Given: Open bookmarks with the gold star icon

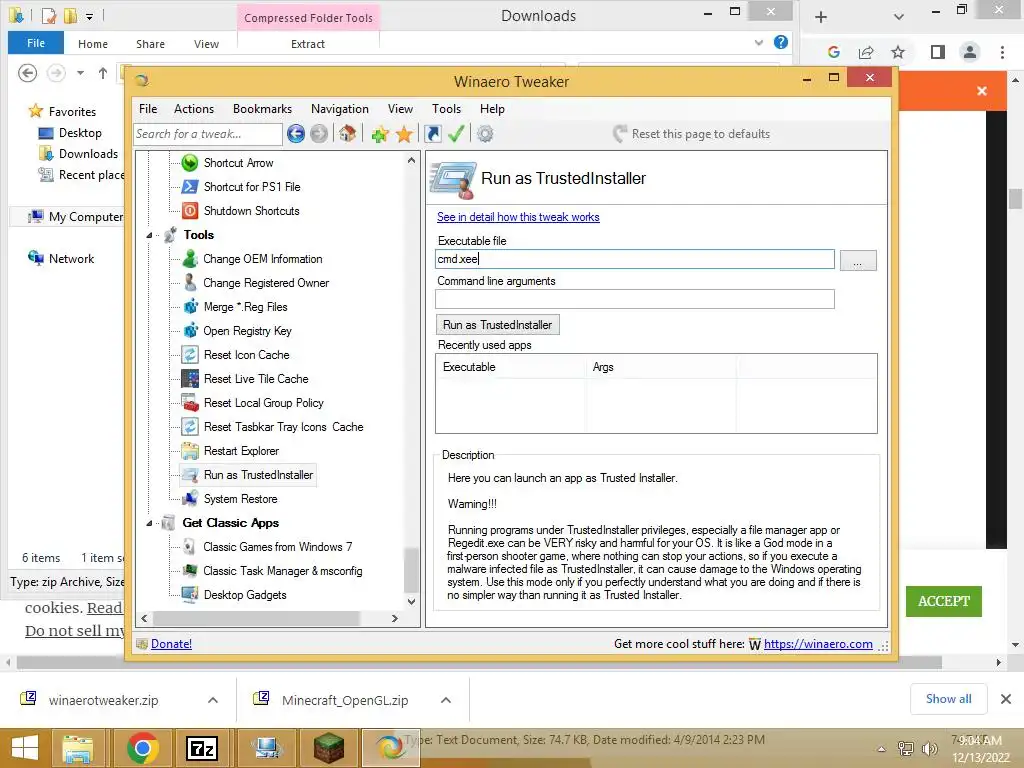Looking at the screenshot, I should click(x=404, y=135).
